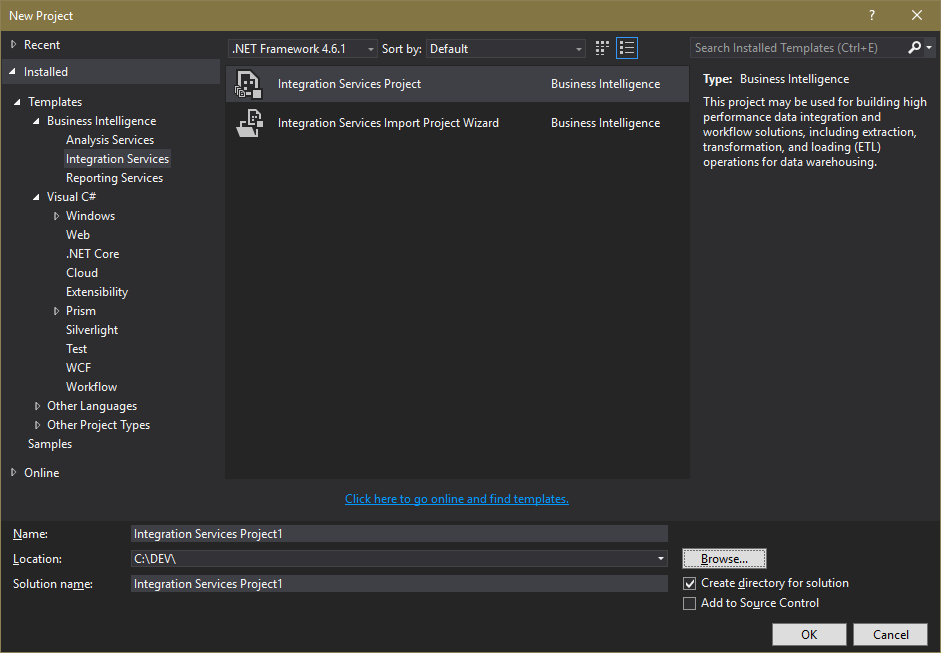Image resolution: width=941 pixels, height=653 pixels.
Task: Select the Integration Services Project template icon
Action: [247, 84]
